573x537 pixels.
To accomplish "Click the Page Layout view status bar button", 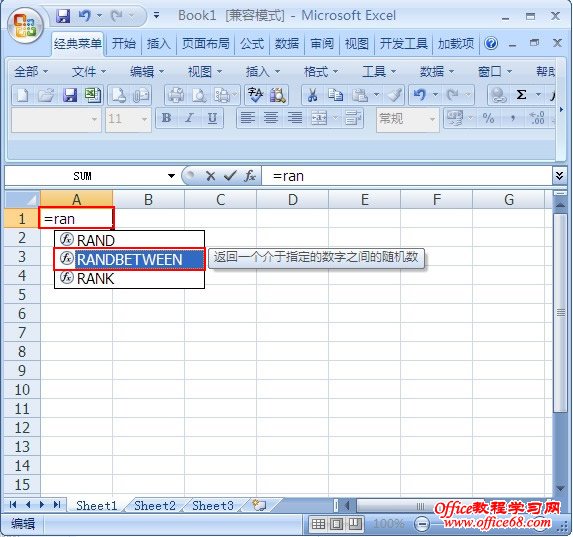I will 337,525.
